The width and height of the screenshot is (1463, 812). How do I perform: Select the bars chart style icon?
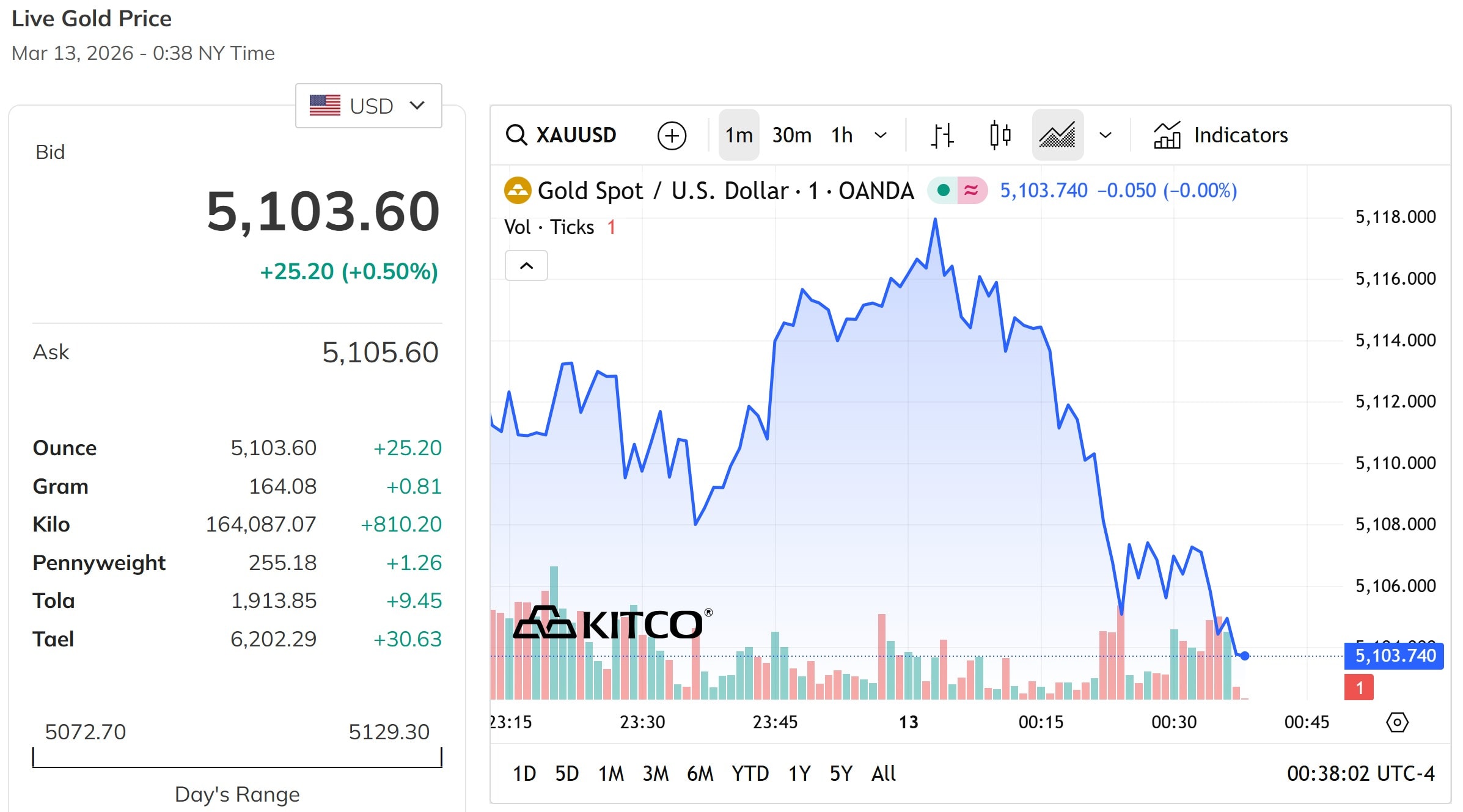pos(942,135)
